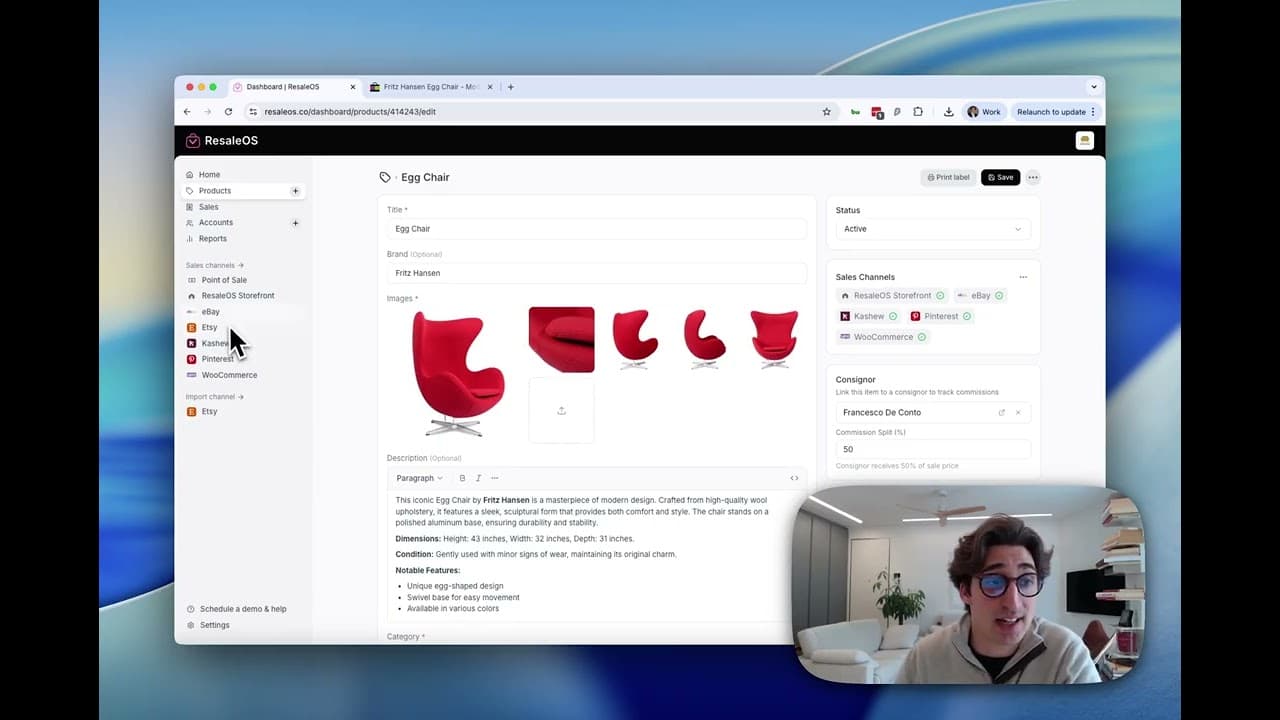Click the Italic formatting icon

[478, 478]
